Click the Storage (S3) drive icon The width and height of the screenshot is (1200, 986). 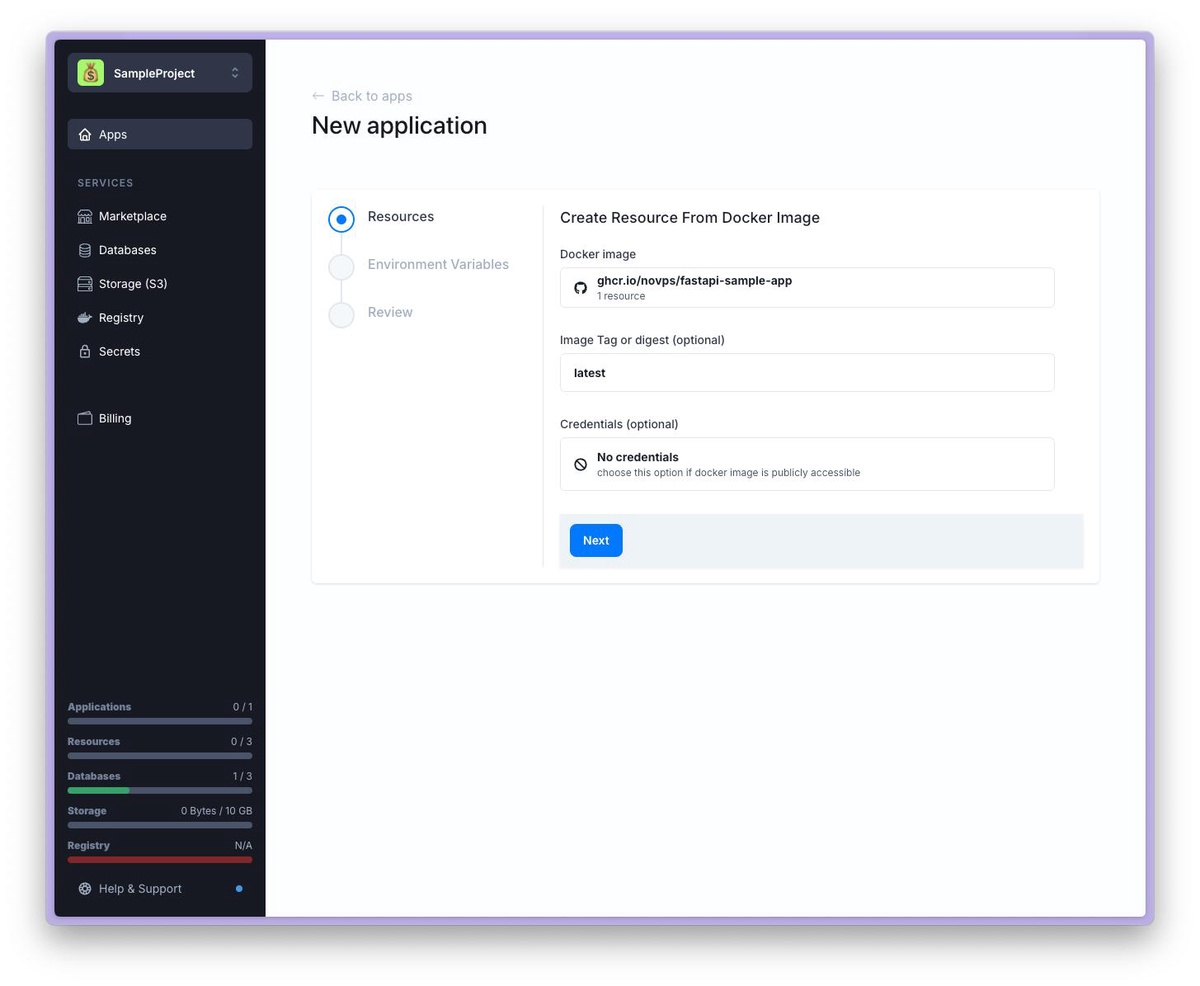pos(85,284)
